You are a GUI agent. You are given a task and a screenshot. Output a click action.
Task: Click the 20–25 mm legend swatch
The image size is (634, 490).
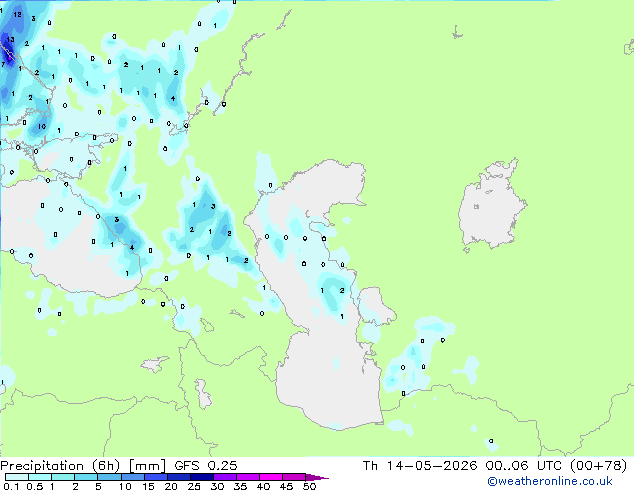pos(178,477)
